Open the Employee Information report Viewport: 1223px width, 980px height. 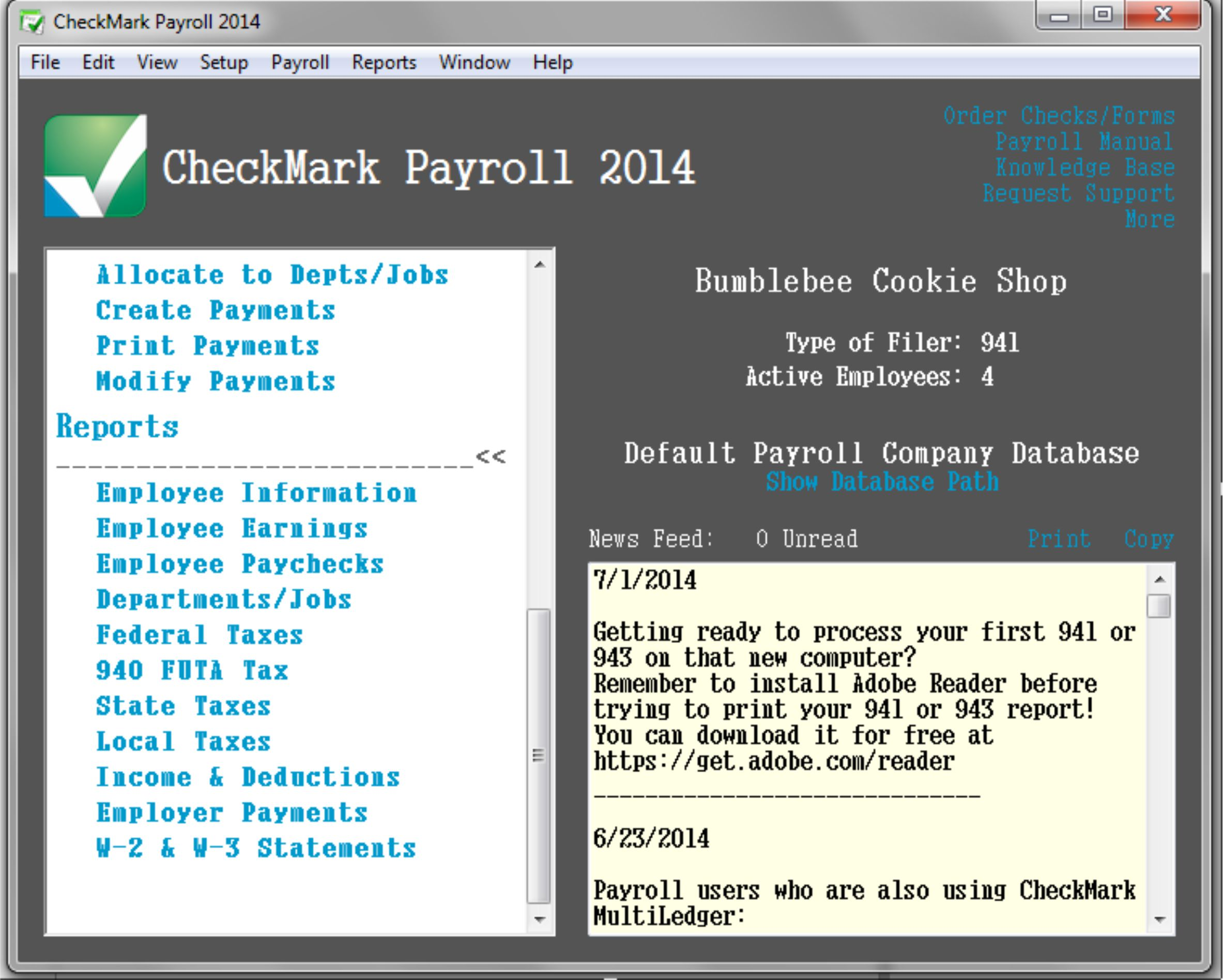pos(256,493)
